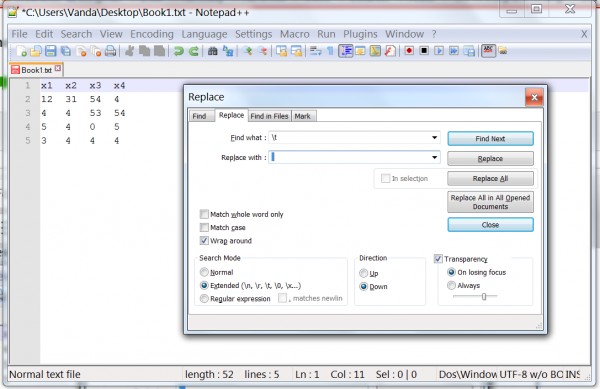Viewport: 600px width, 389px height.
Task: Open the File menu
Action: [x=20, y=34]
